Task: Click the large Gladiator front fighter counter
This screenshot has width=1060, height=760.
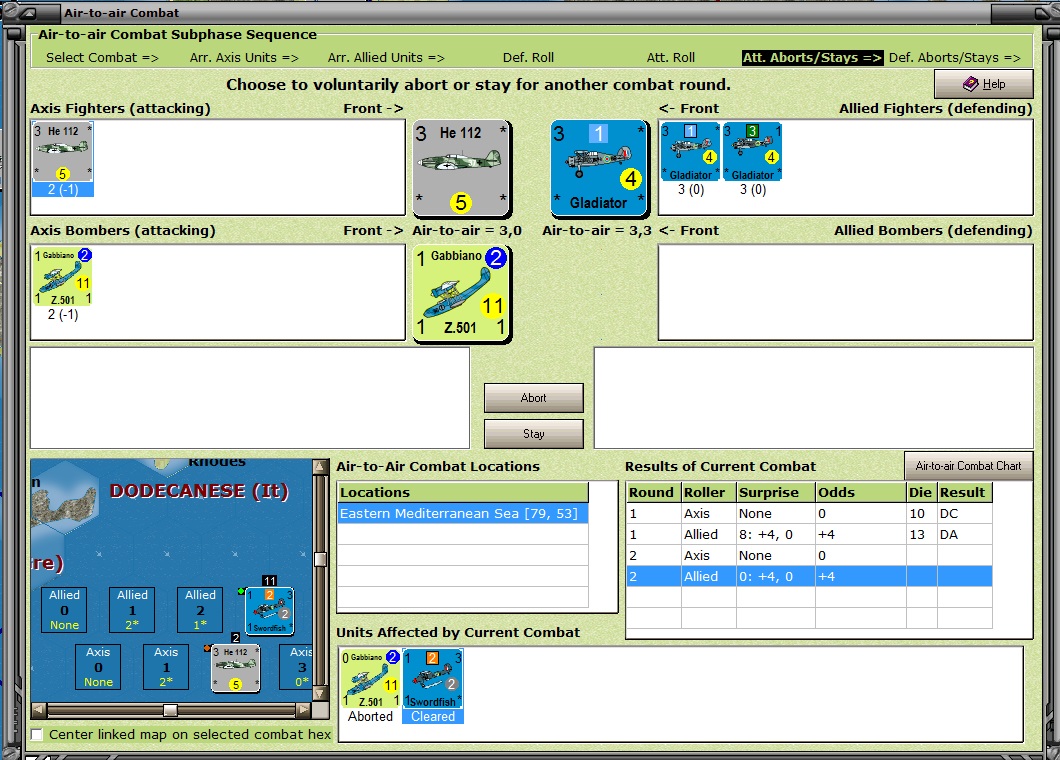Action: pyautogui.click(x=600, y=169)
